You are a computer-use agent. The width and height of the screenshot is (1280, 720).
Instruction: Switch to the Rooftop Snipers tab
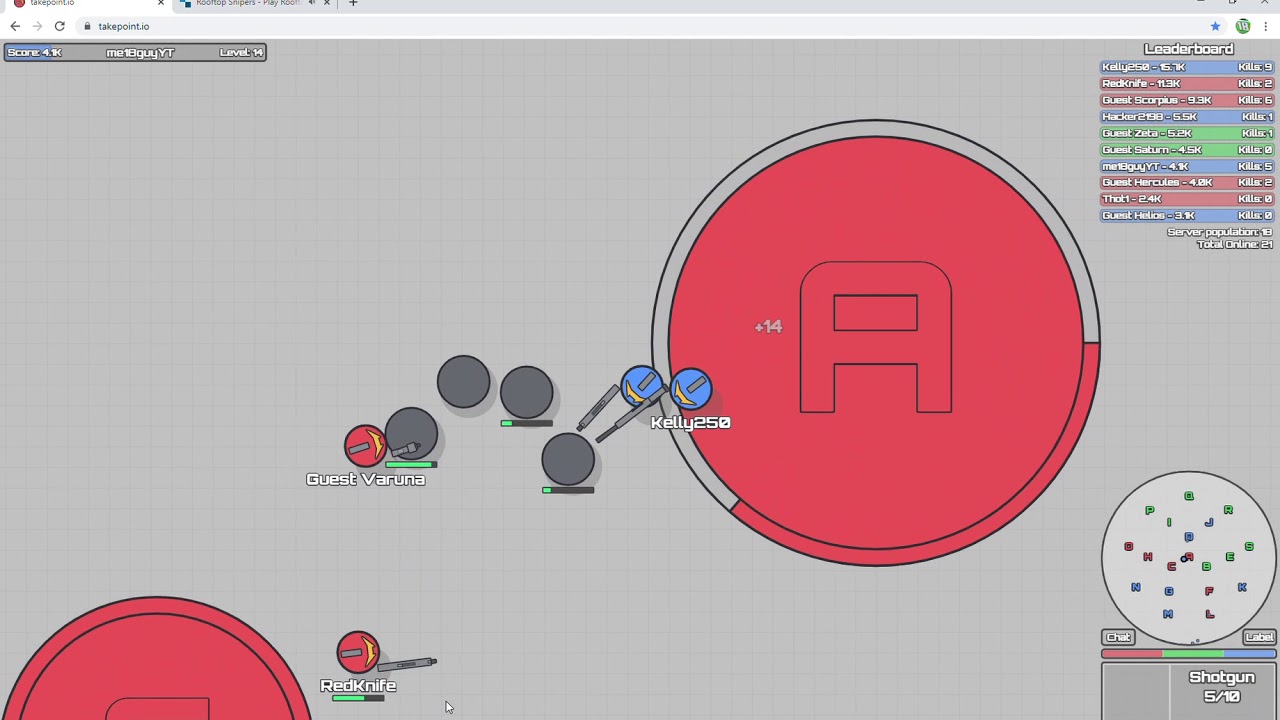pyautogui.click(x=248, y=3)
